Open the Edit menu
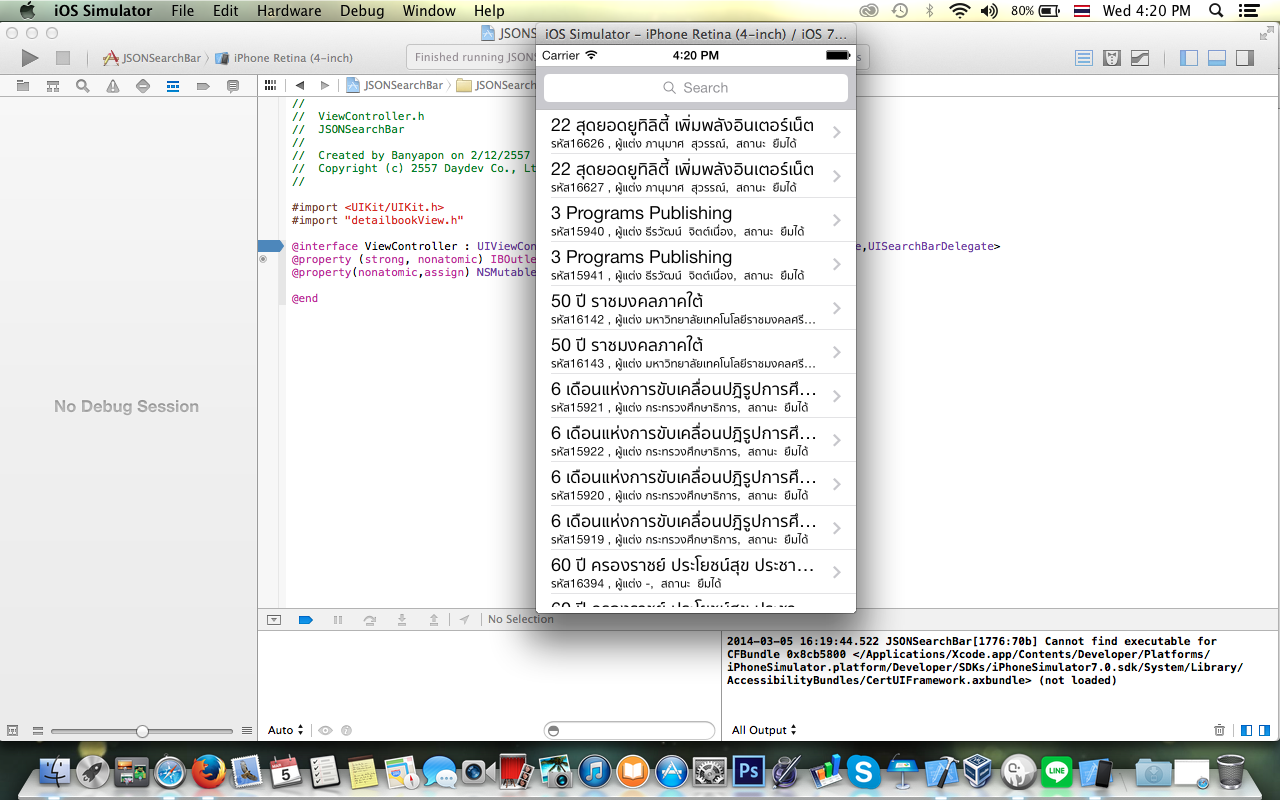The image size is (1280, 800). click(226, 11)
